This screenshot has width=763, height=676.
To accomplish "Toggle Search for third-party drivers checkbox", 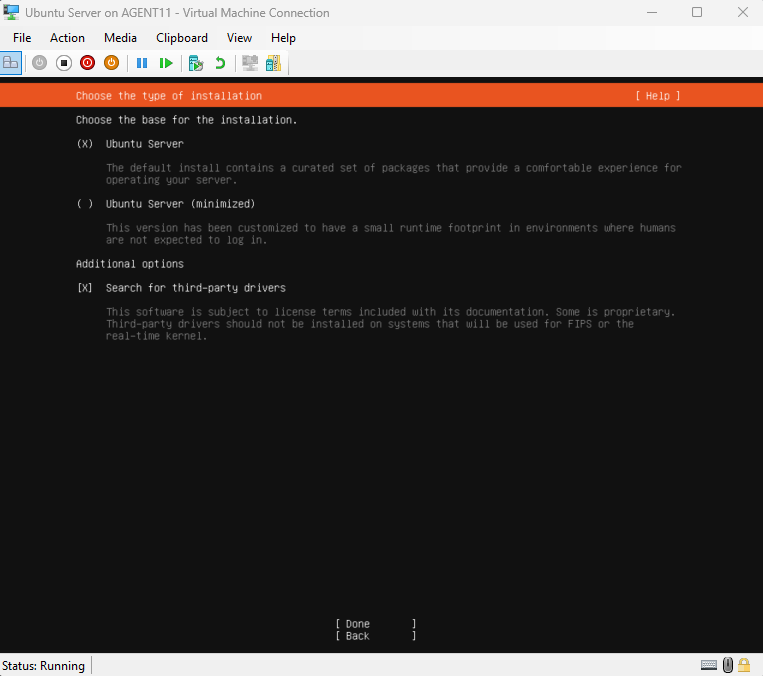I will (x=85, y=288).
